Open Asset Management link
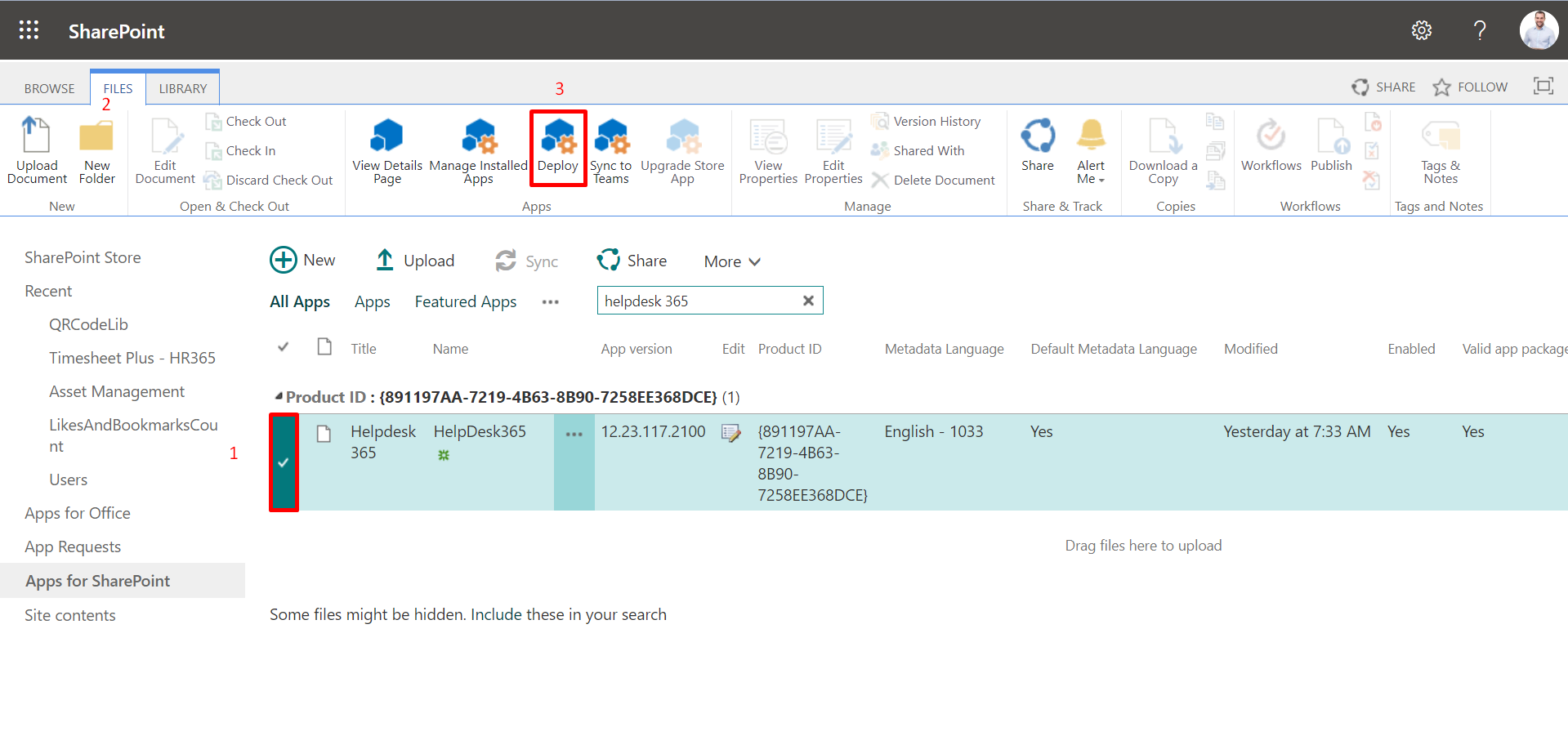 117,391
